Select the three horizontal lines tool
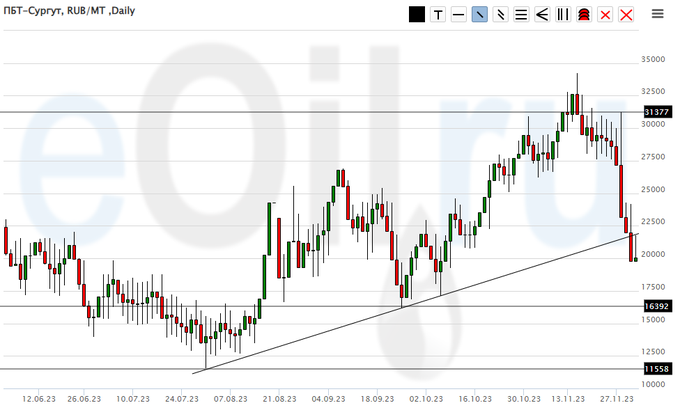680x410 pixels. [521, 14]
